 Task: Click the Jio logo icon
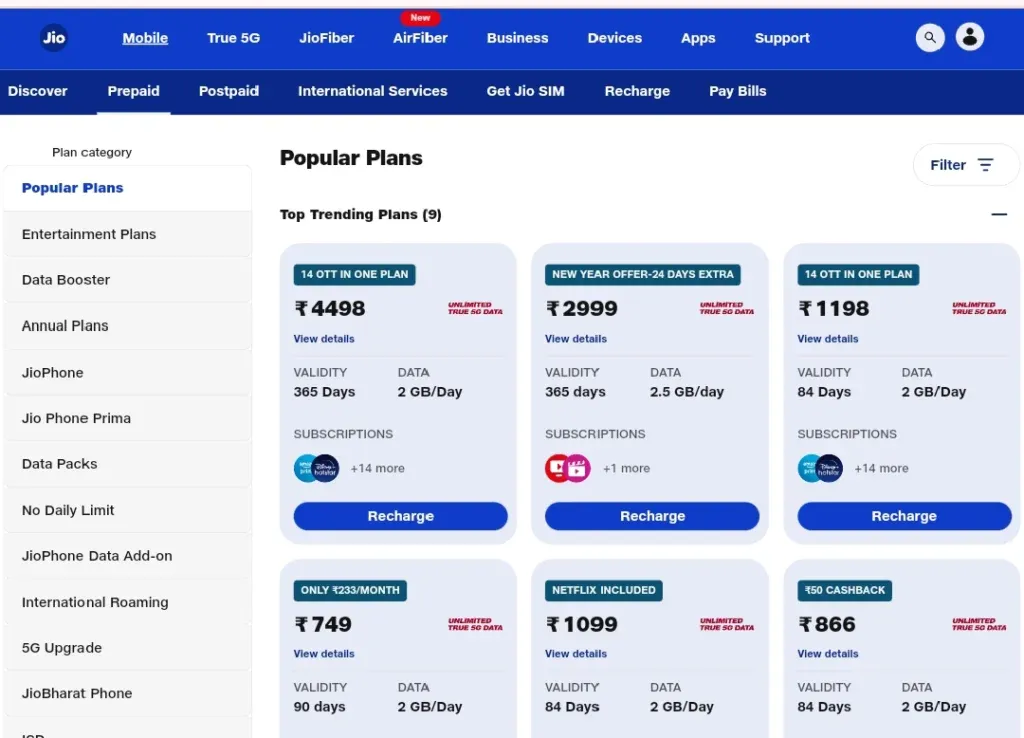[54, 38]
